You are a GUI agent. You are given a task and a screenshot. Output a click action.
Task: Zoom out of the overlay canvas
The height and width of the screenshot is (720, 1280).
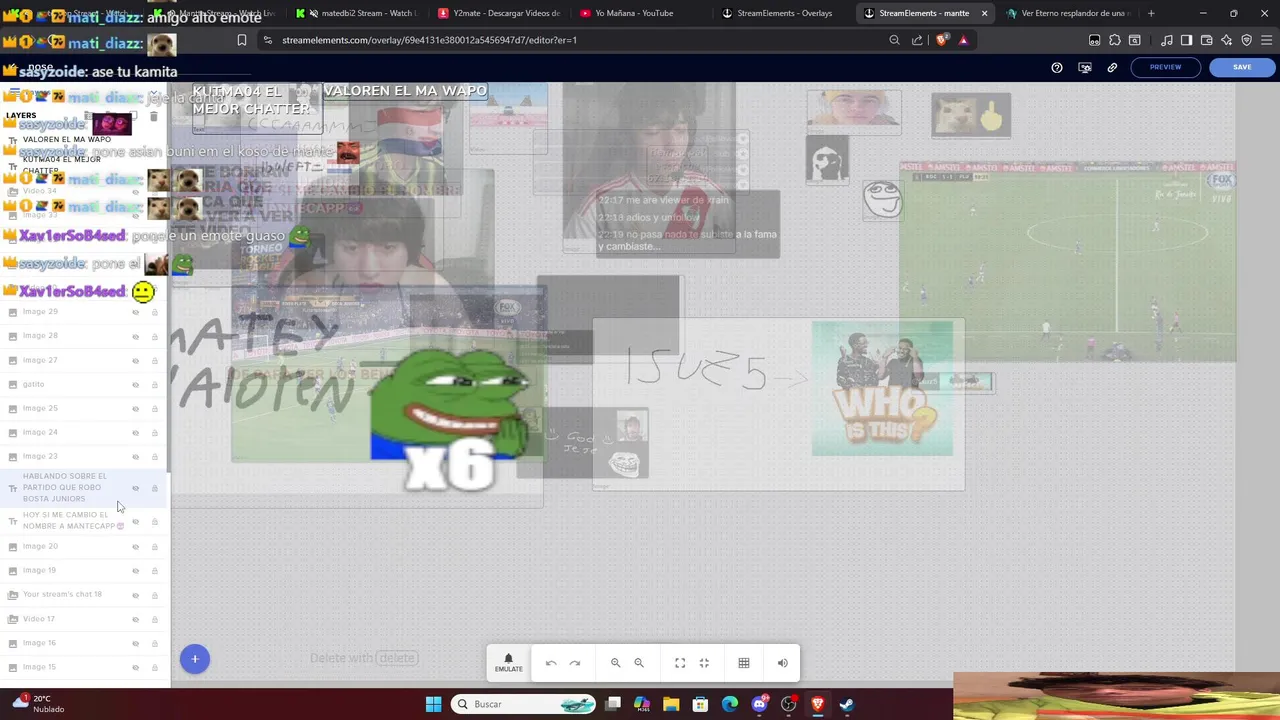(639, 663)
